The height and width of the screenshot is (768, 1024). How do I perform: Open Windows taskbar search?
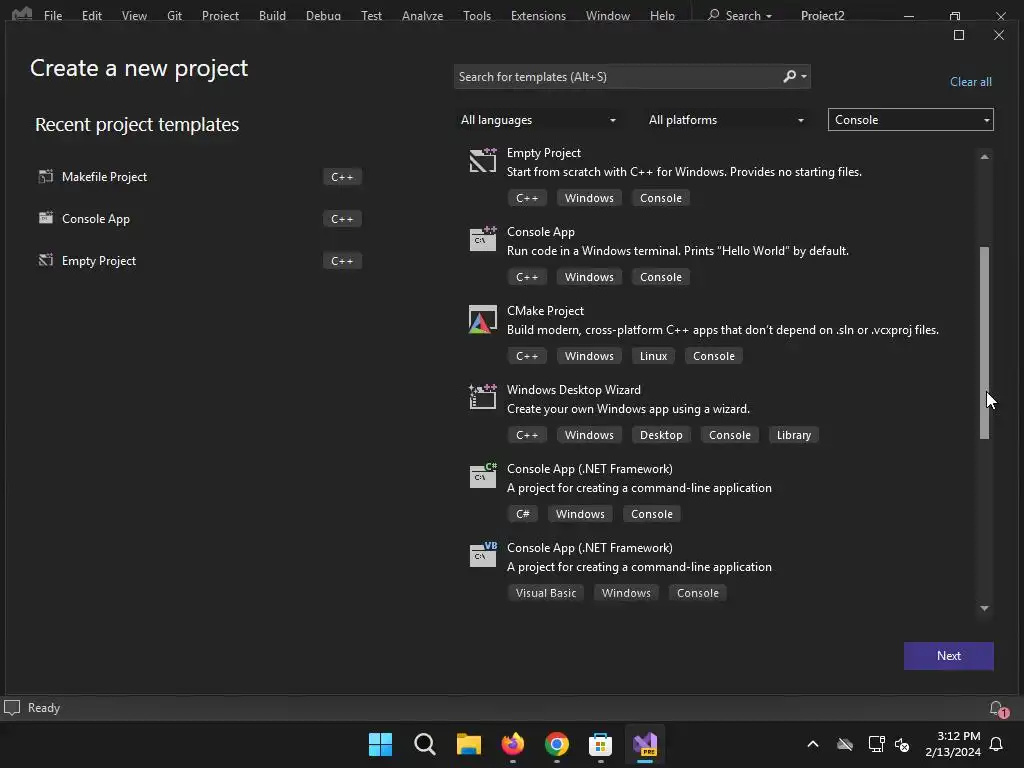click(x=424, y=744)
